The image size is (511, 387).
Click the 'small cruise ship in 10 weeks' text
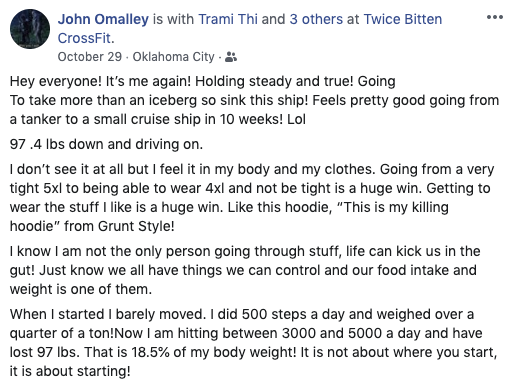188,119
